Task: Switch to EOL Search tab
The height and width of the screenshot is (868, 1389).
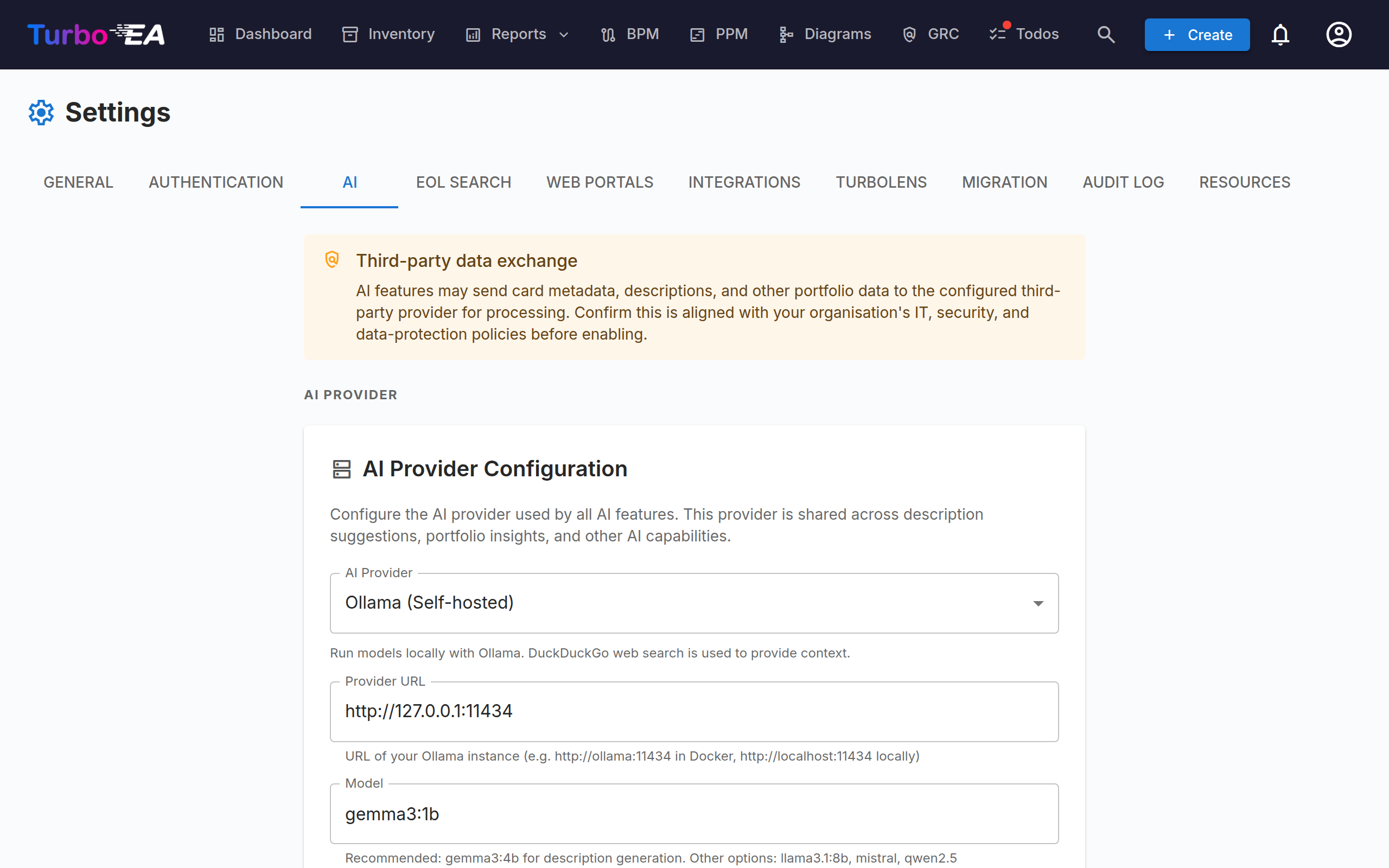Action: pos(464,182)
